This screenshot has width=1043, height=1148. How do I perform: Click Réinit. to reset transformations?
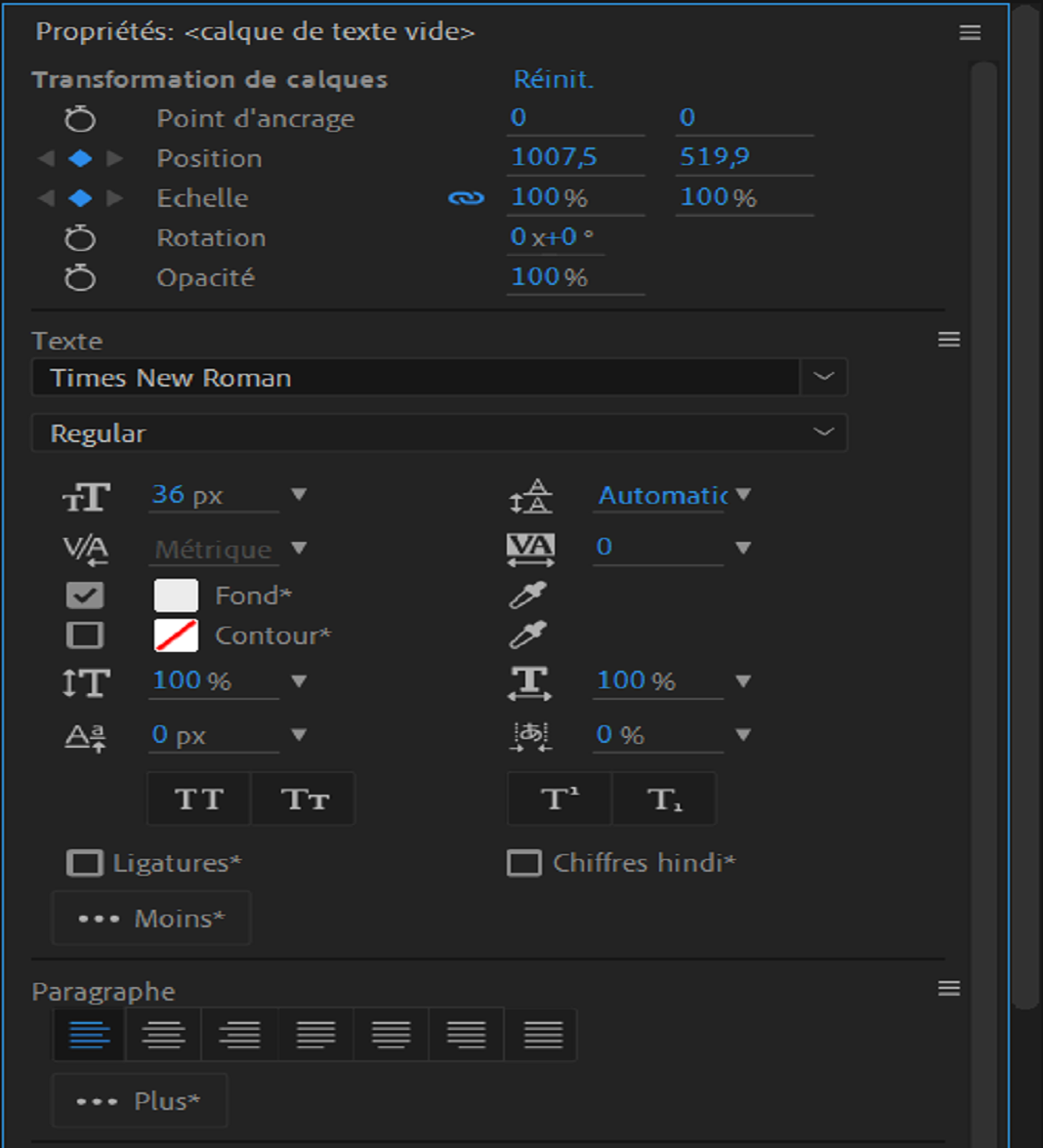[554, 79]
